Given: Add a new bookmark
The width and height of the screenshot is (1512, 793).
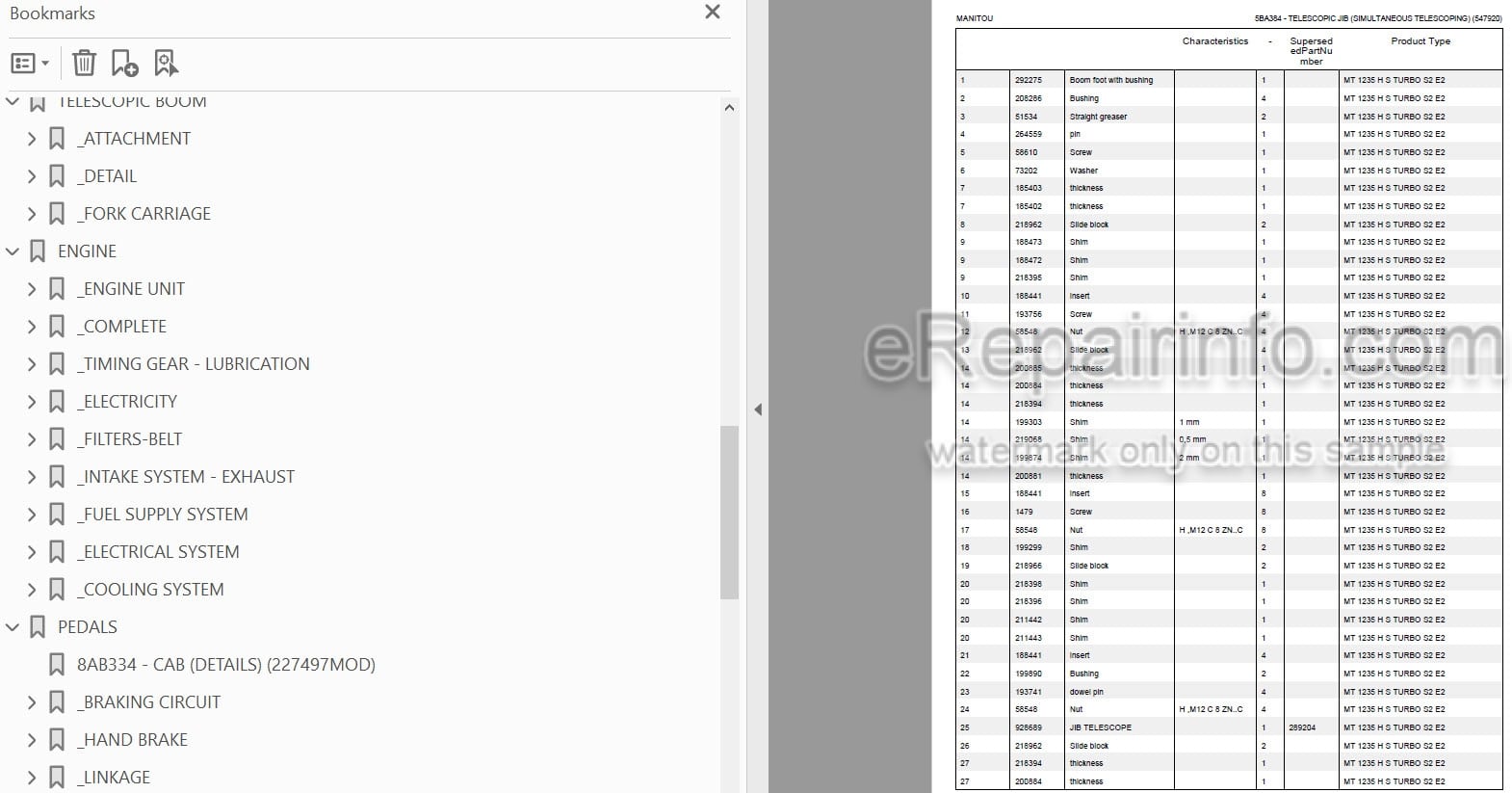Looking at the screenshot, I should pos(125,64).
